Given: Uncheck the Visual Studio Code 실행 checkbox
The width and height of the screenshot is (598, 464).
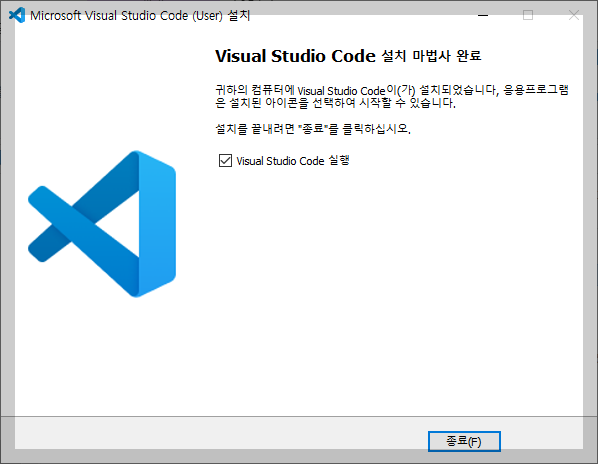Looking at the screenshot, I should (x=225, y=161).
